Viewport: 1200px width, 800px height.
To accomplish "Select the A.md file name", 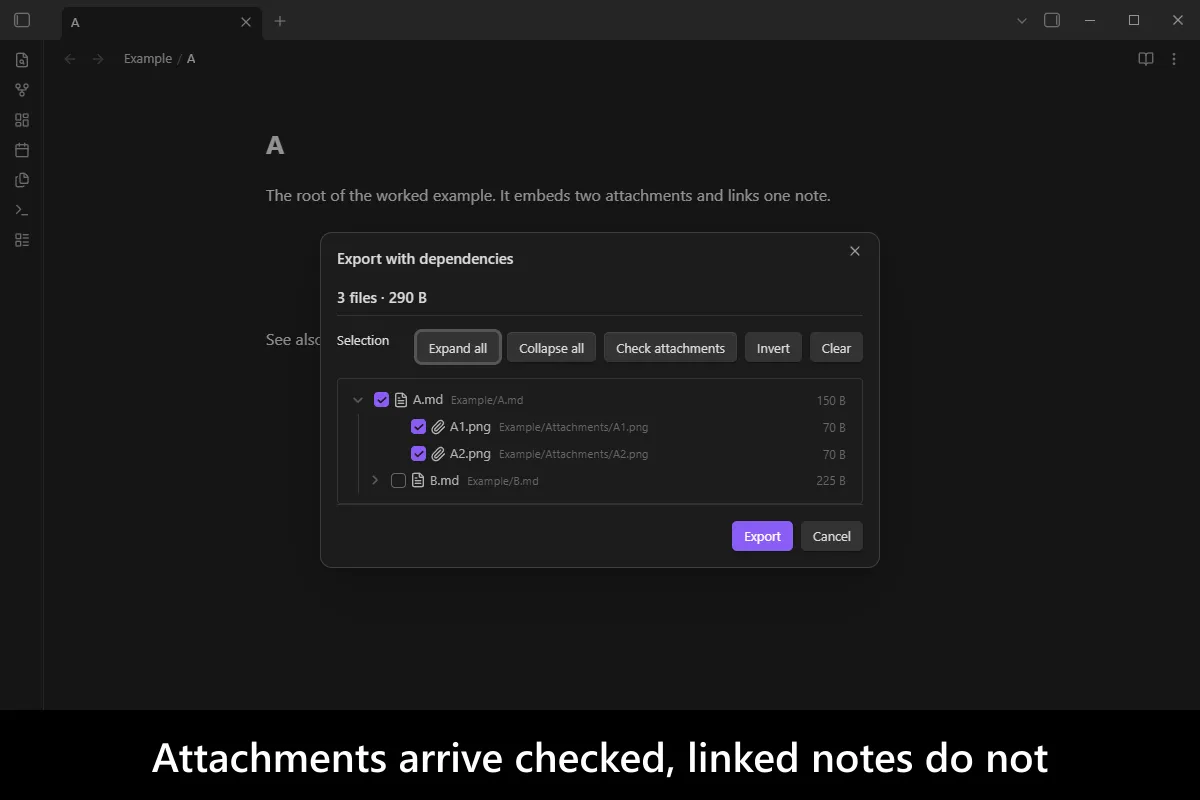I will (x=428, y=400).
